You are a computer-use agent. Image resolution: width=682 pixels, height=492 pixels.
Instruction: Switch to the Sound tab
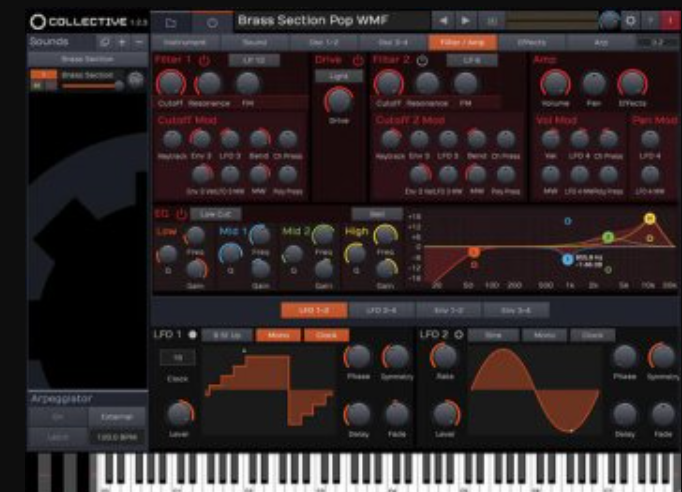click(254, 43)
